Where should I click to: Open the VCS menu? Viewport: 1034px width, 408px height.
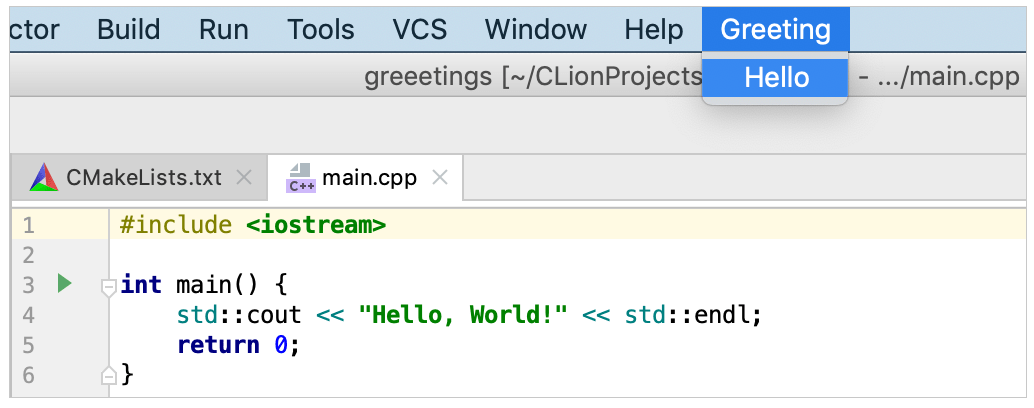click(419, 29)
